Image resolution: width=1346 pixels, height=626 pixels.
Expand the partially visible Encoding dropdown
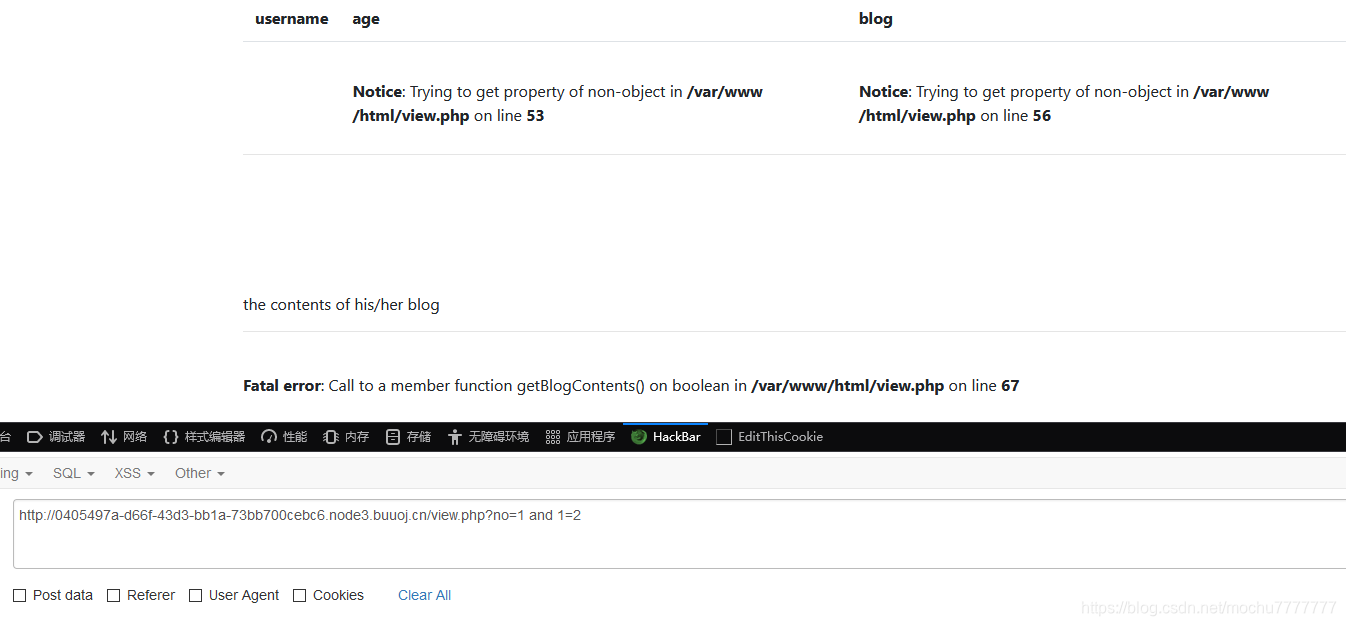[x=16, y=473]
